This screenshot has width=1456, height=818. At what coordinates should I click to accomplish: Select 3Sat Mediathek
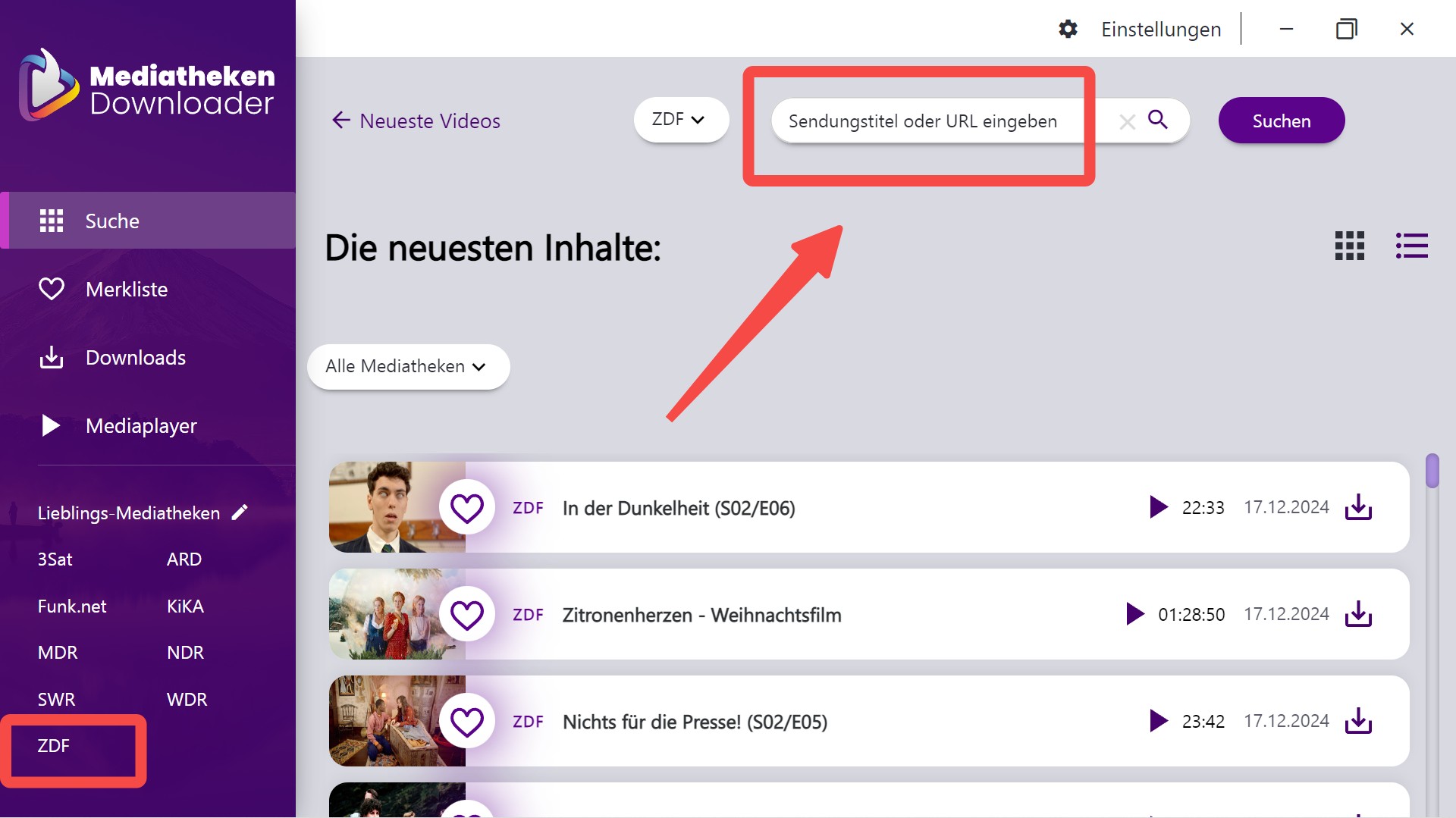(x=55, y=559)
